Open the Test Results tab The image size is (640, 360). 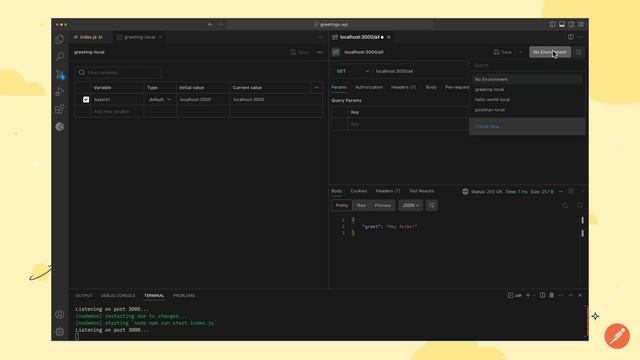point(421,191)
